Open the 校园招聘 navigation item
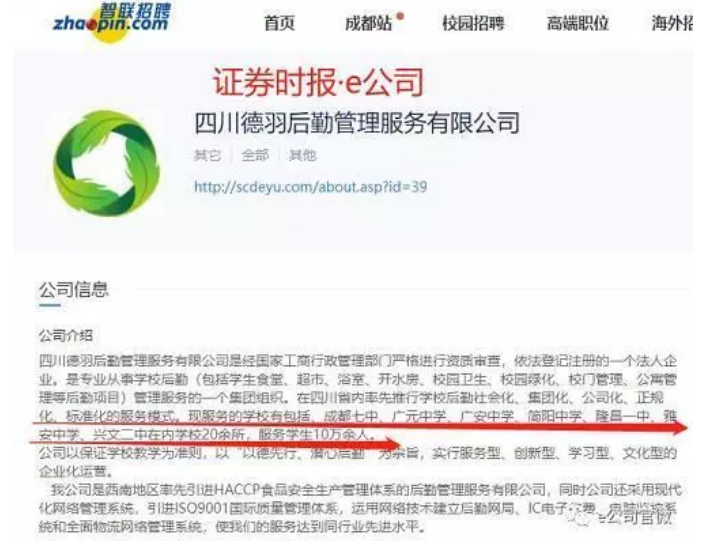This screenshot has height=541, width=701. pyautogui.click(x=473, y=23)
